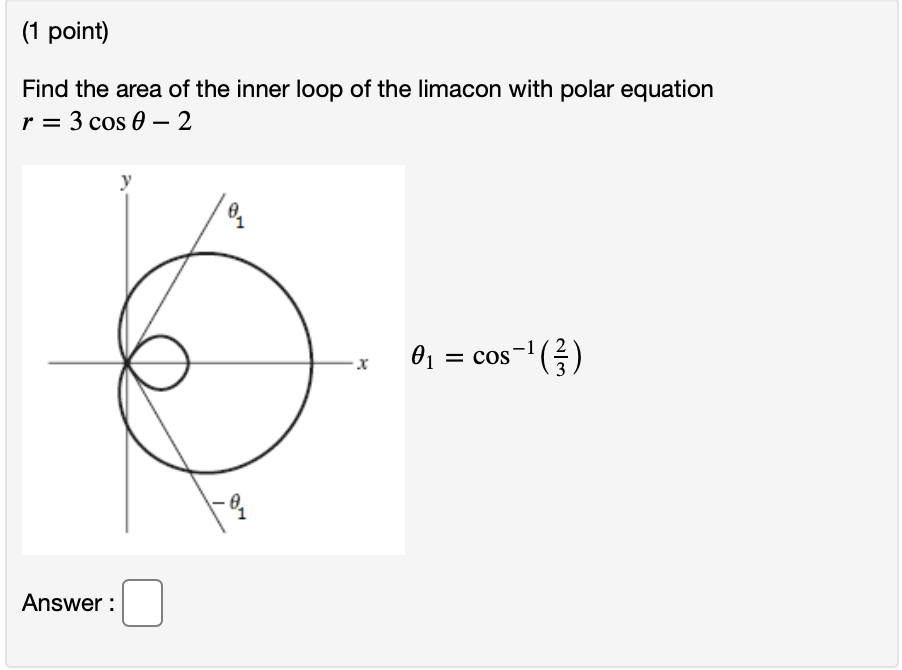Click the Answer label text
Screen dimensions: 902x670
[x=65, y=604]
